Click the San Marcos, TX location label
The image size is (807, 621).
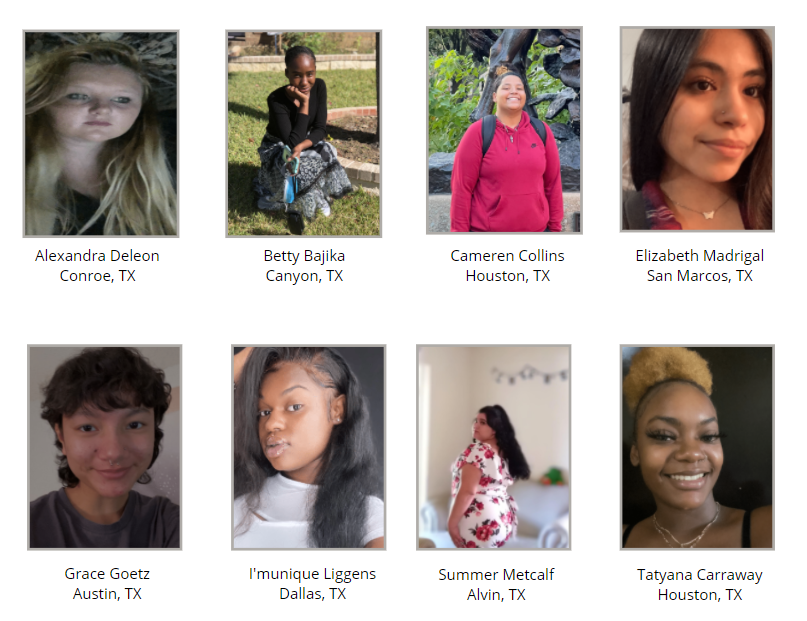(700, 276)
